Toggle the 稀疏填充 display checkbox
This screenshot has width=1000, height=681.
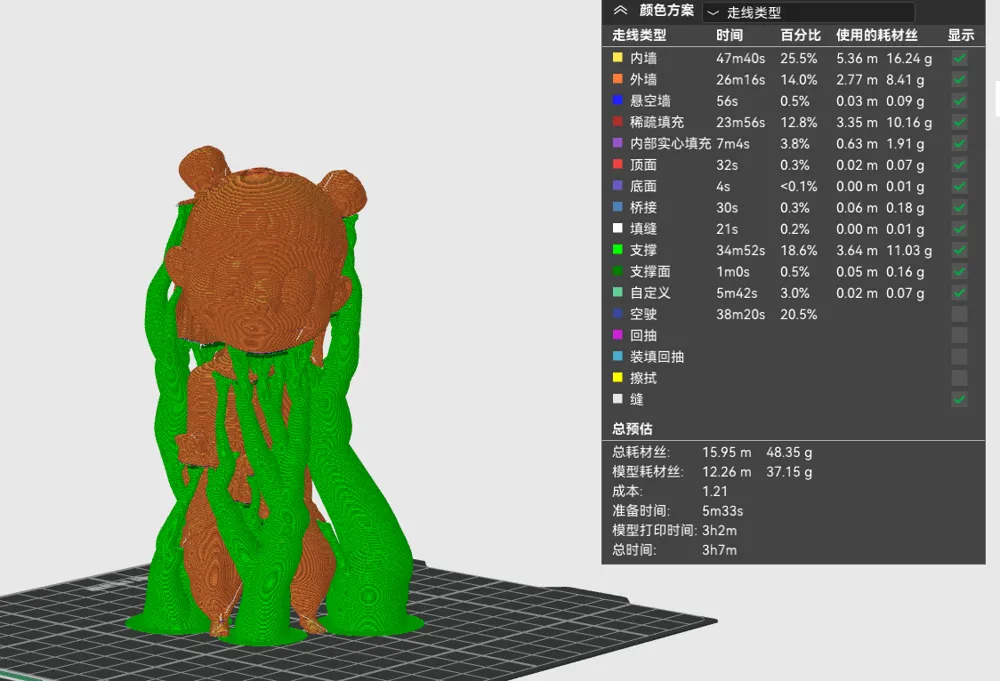[x=959, y=123]
